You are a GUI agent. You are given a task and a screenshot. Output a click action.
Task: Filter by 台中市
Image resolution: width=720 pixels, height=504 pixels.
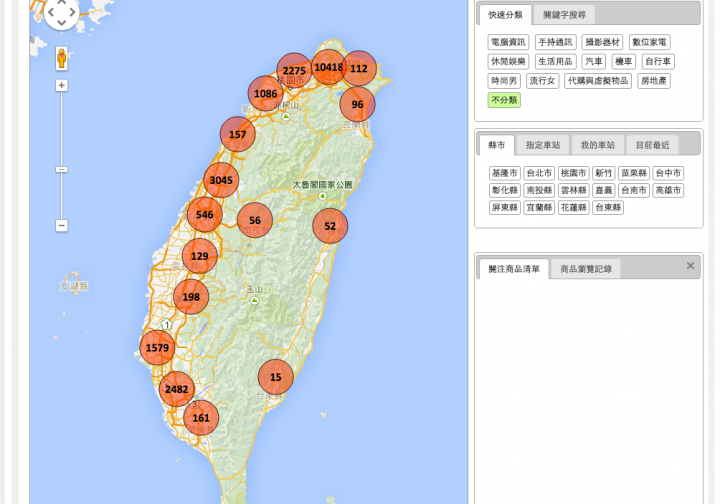(x=668, y=173)
